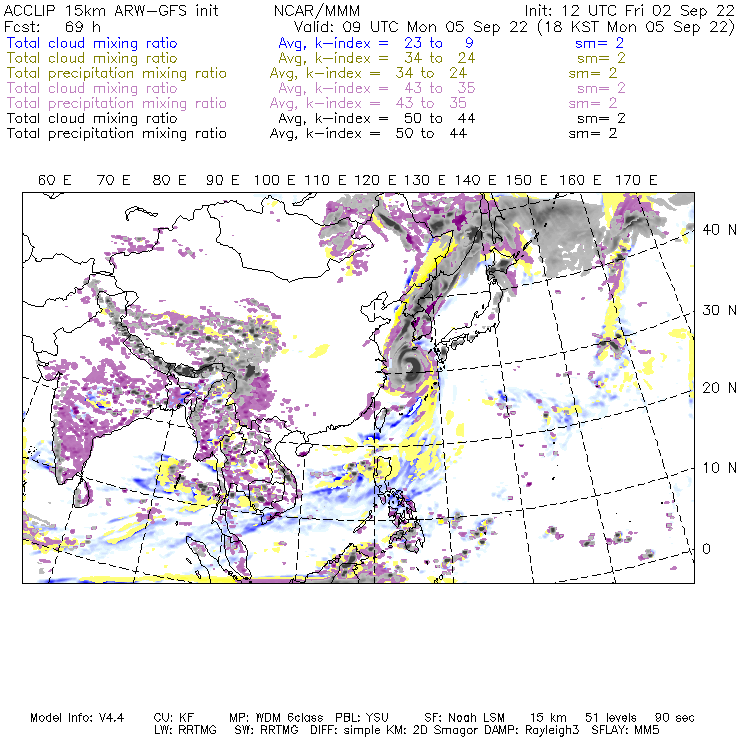
Task: Click the '40 N' latitude label
Action: click(x=719, y=230)
